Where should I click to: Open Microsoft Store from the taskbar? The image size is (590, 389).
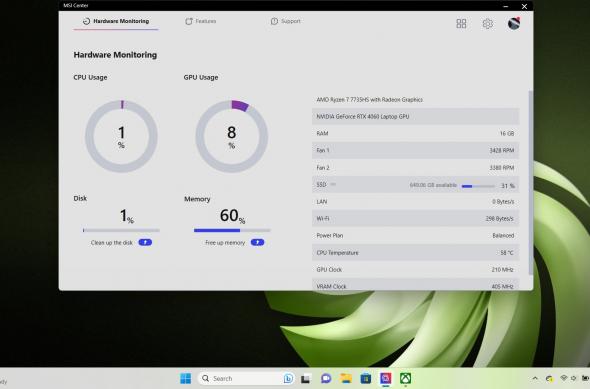[366, 378]
